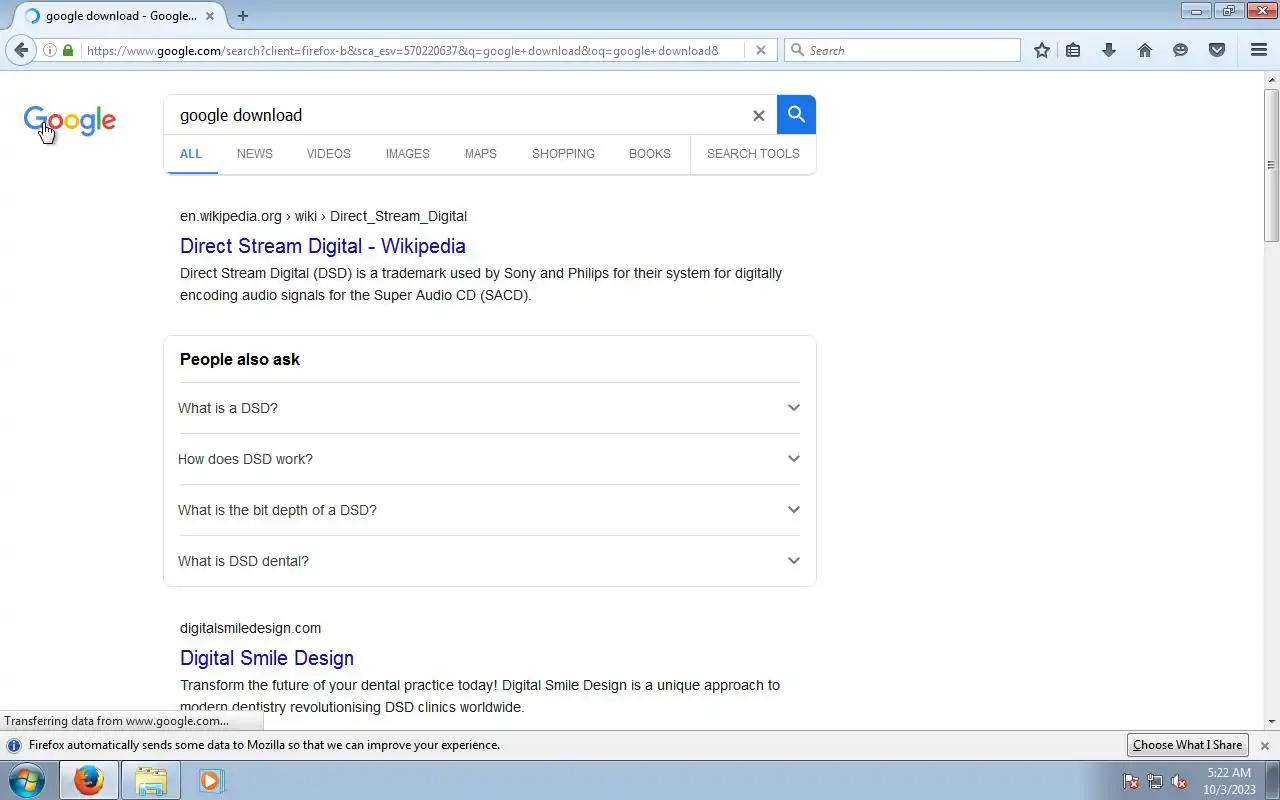Click the Firefox back arrow button
The width and height of the screenshot is (1280, 800).
pyautogui.click(x=21, y=50)
